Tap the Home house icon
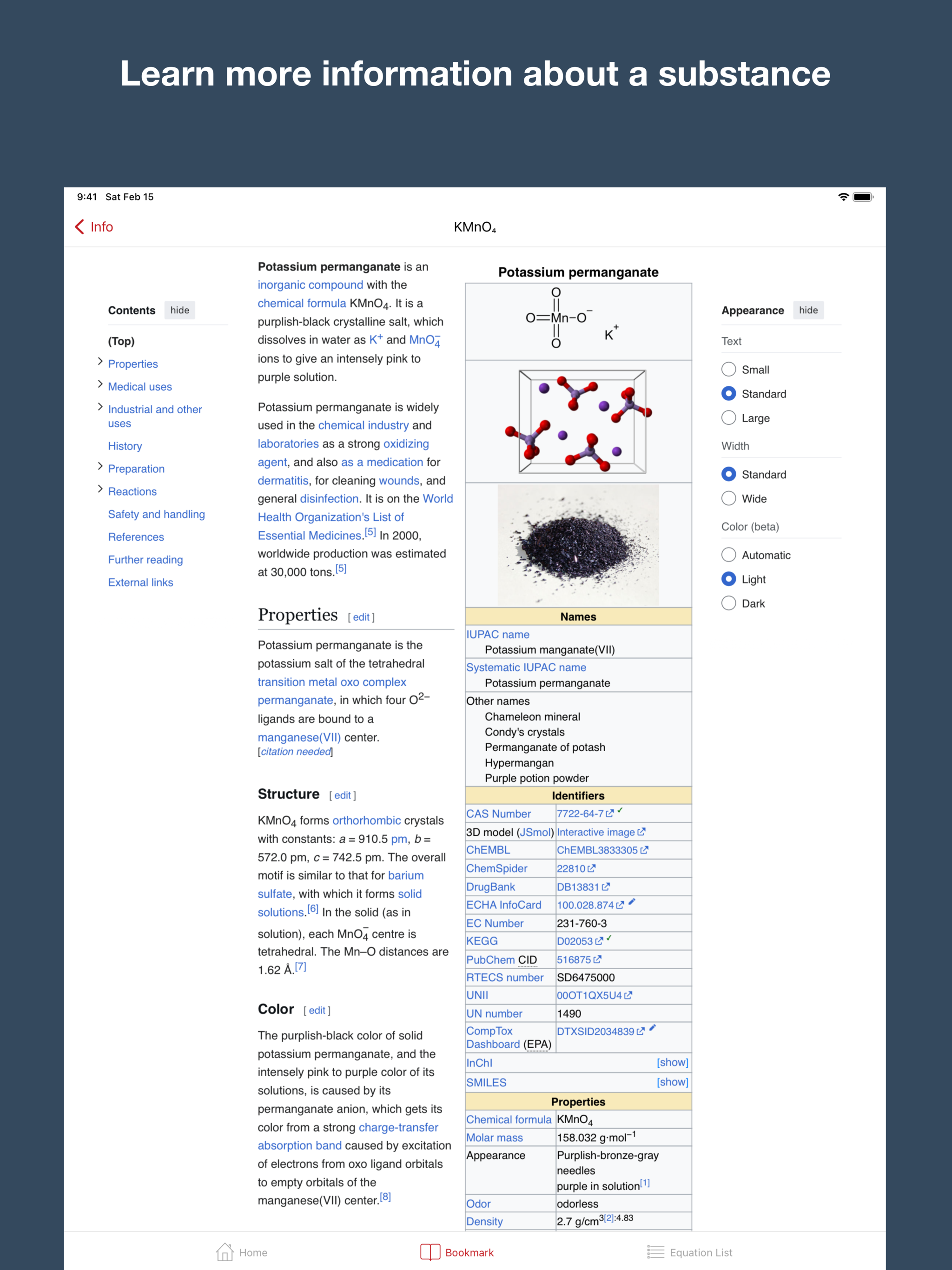The width and height of the screenshot is (952, 1270). tap(225, 1251)
